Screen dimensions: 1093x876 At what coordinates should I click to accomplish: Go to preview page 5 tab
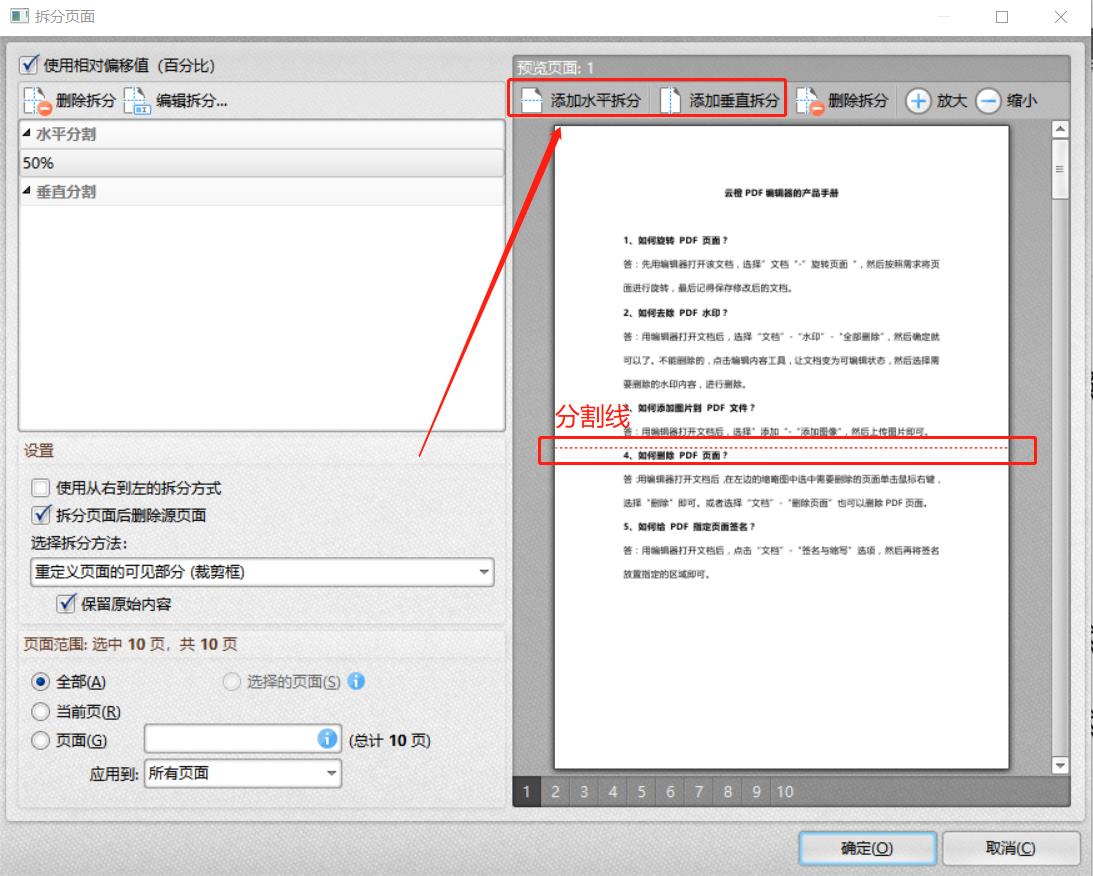641,792
